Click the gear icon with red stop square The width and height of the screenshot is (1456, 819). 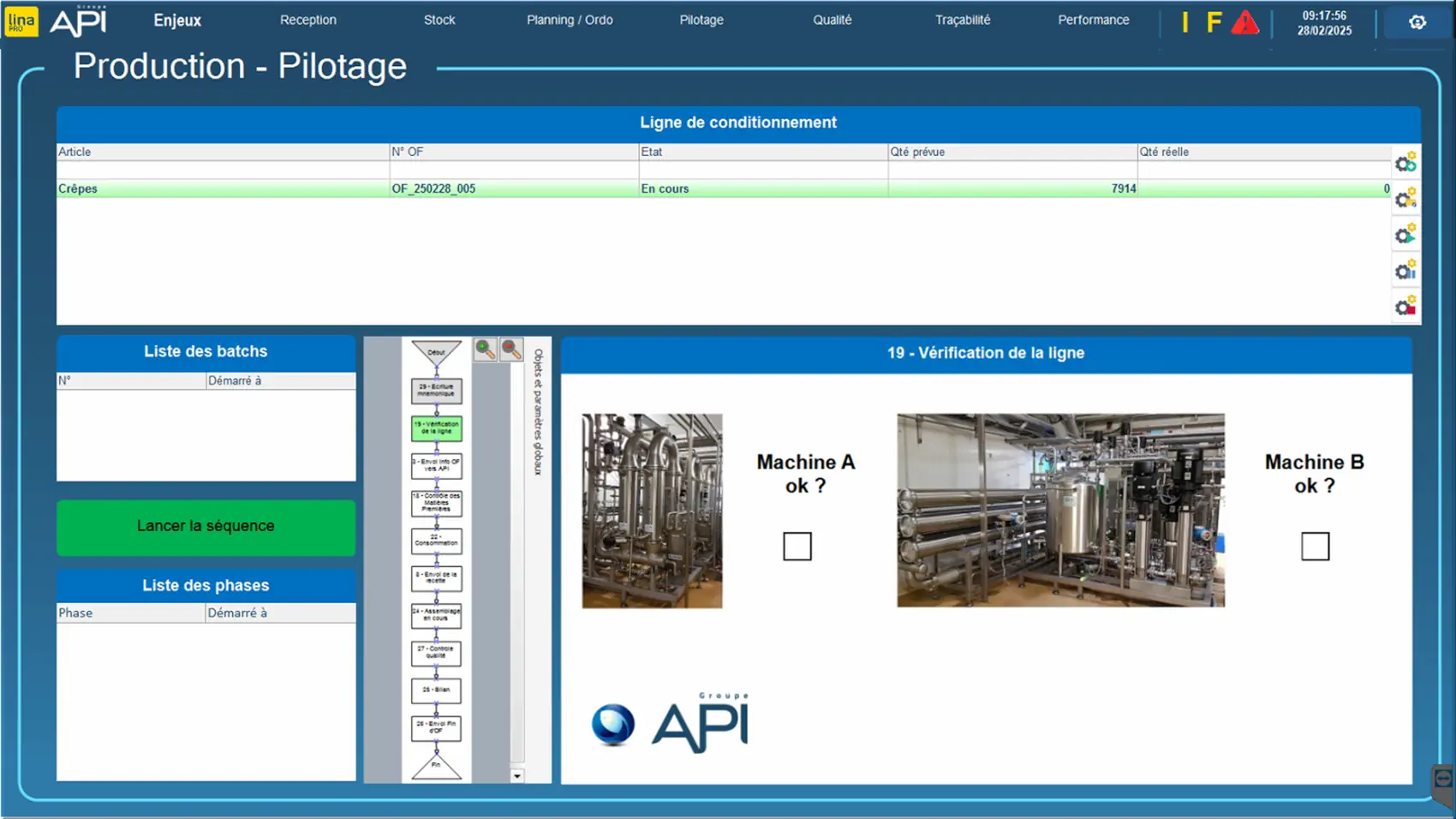pos(1405,307)
